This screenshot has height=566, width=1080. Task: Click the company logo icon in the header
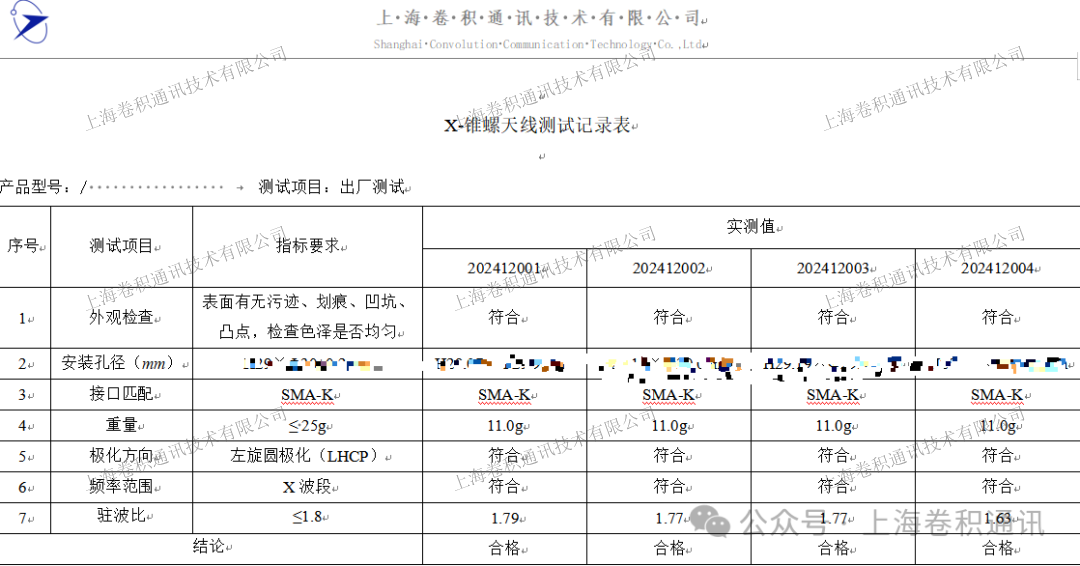(30, 22)
